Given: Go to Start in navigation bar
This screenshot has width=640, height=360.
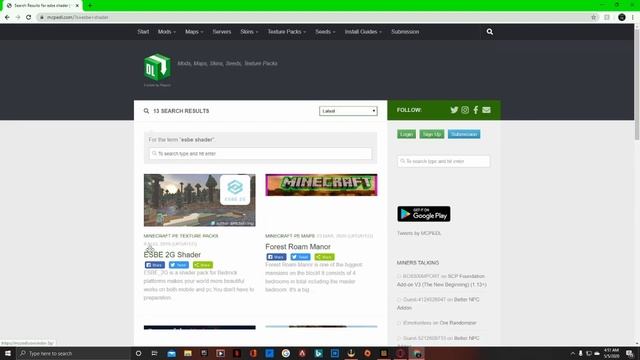Looking at the screenshot, I should click(x=143, y=32).
